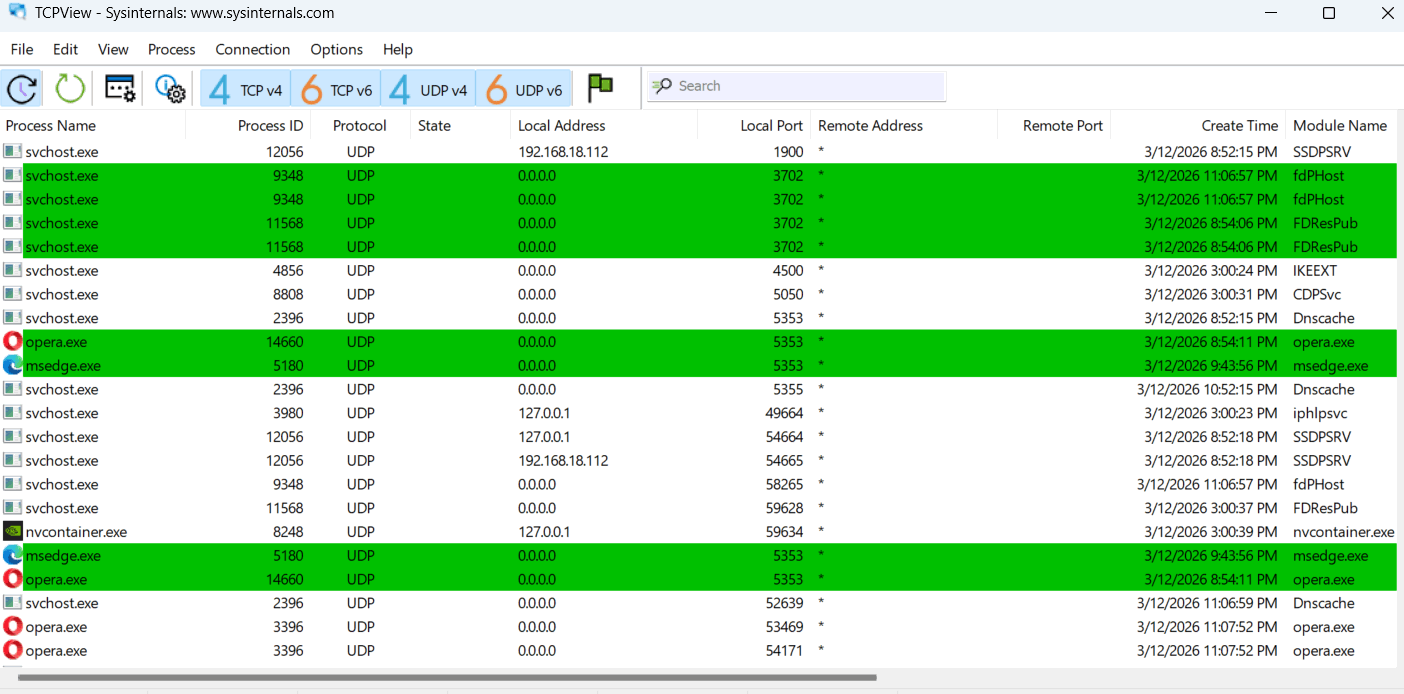Screen dimensions: 1404x694
Task: Sort by the Process Name column header
Action: pyautogui.click(x=50, y=125)
